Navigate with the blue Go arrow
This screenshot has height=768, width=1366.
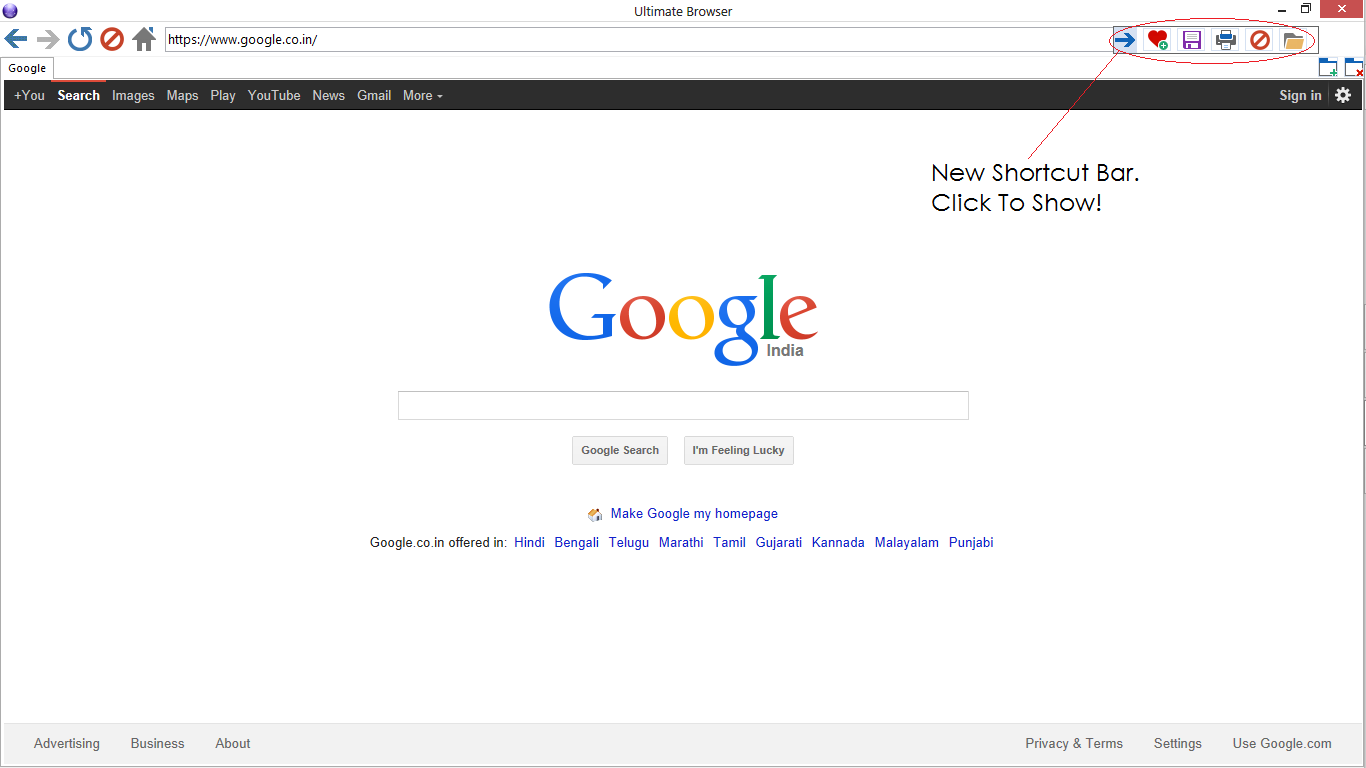(1124, 39)
